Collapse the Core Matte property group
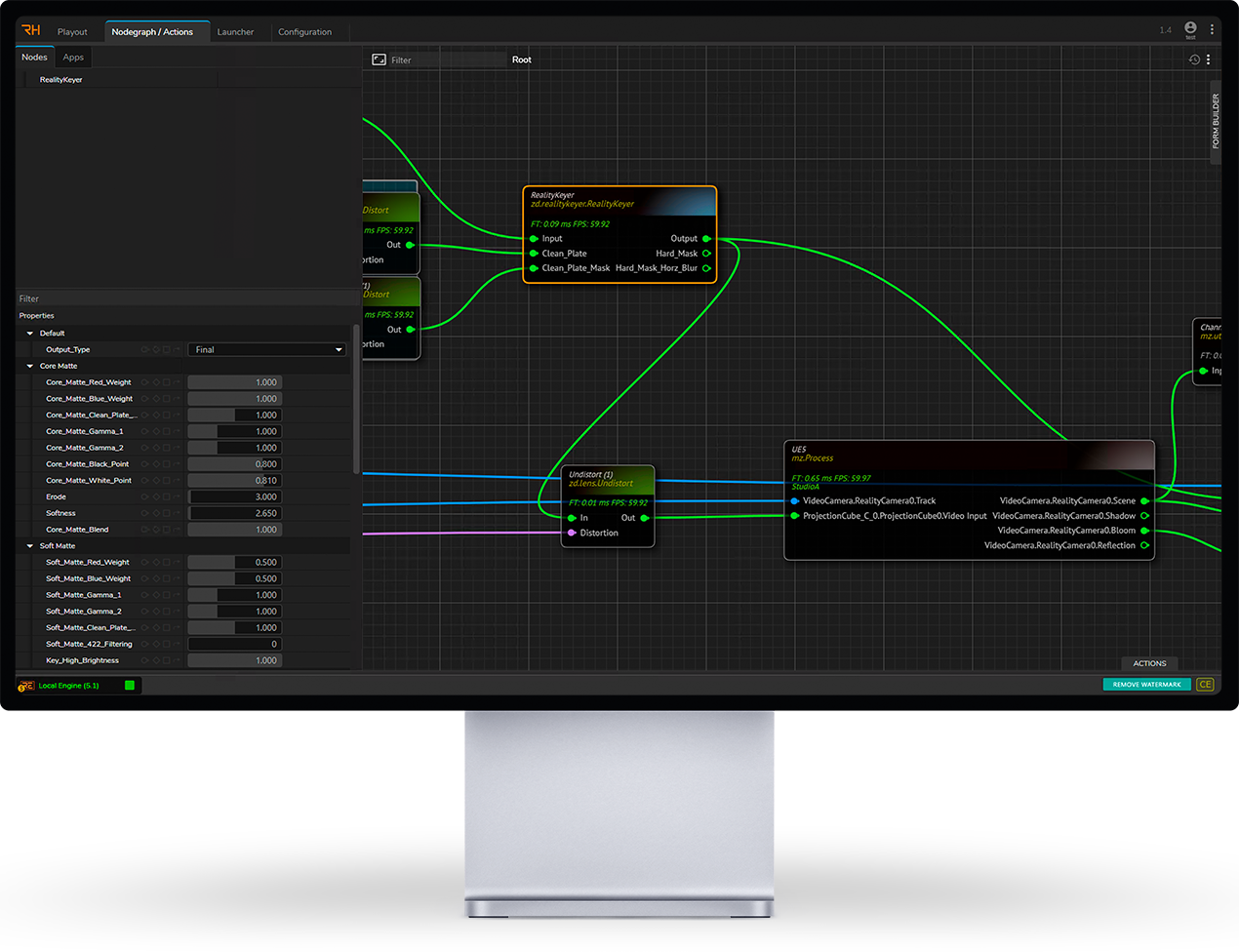Viewport: 1239px width, 952px height. (30, 367)
